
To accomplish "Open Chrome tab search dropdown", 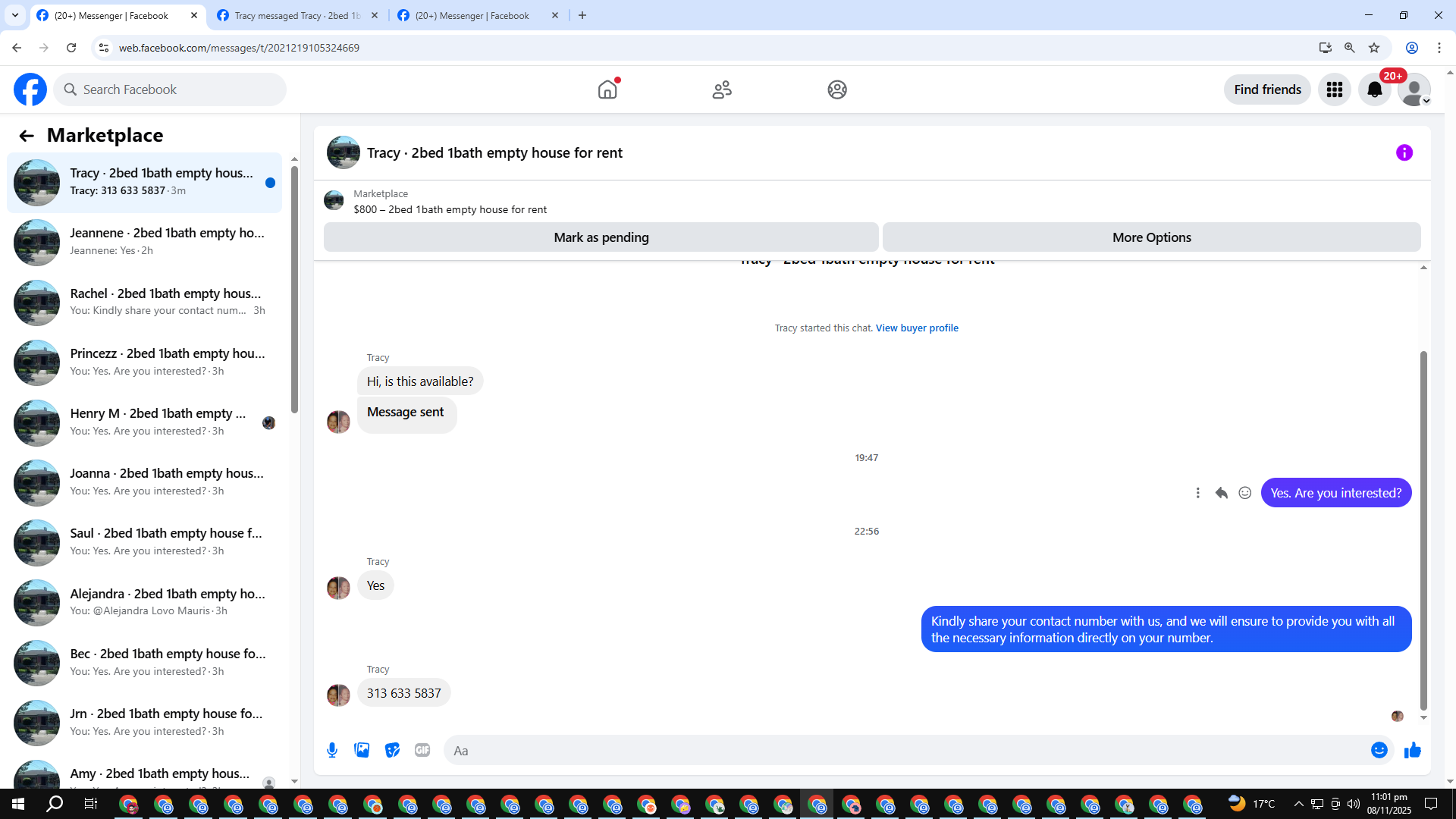I will coord(14,15).
